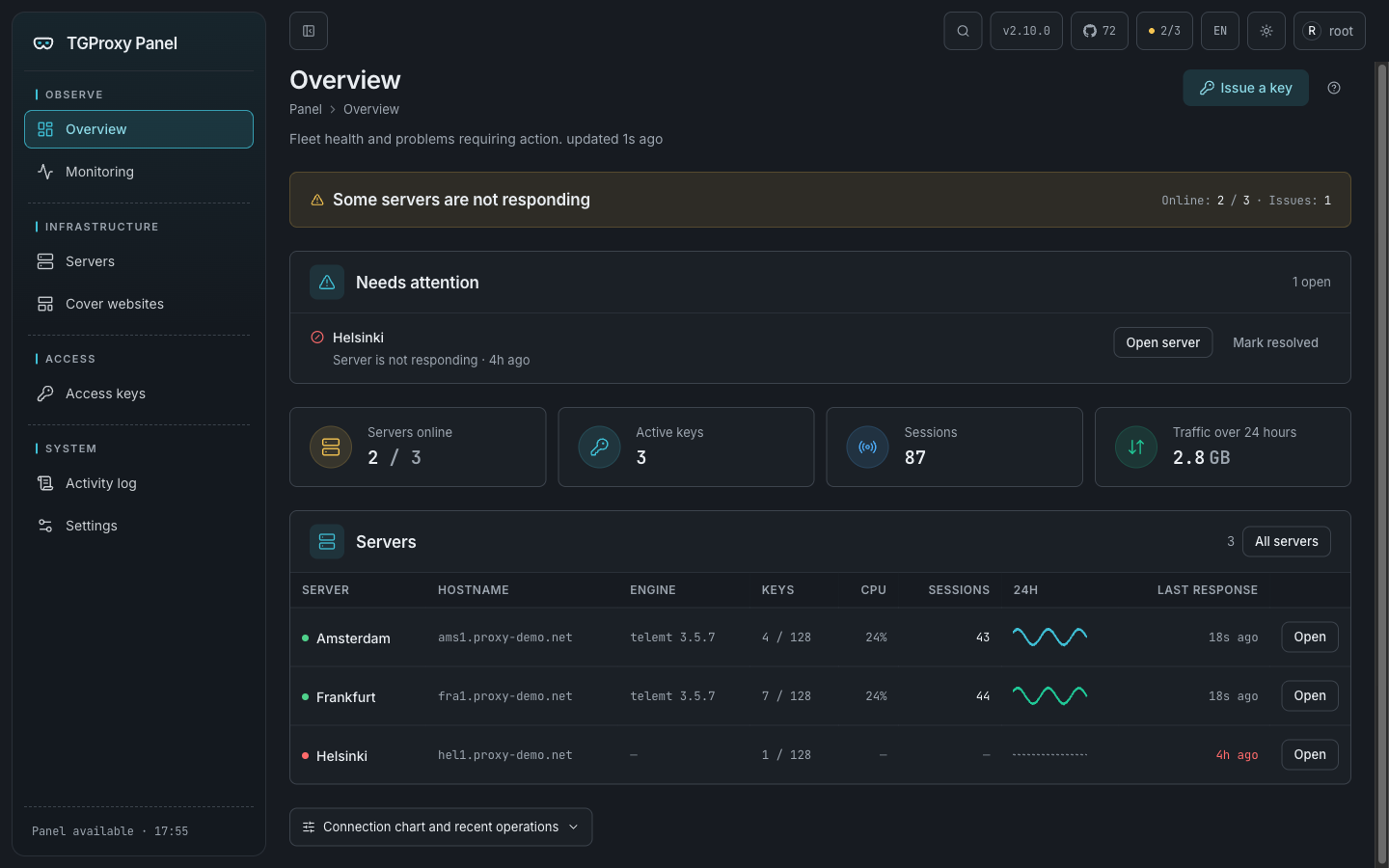The image size is (1389, 868).
Task: Open Servers in the sidebar
Action: click(139, 261)
